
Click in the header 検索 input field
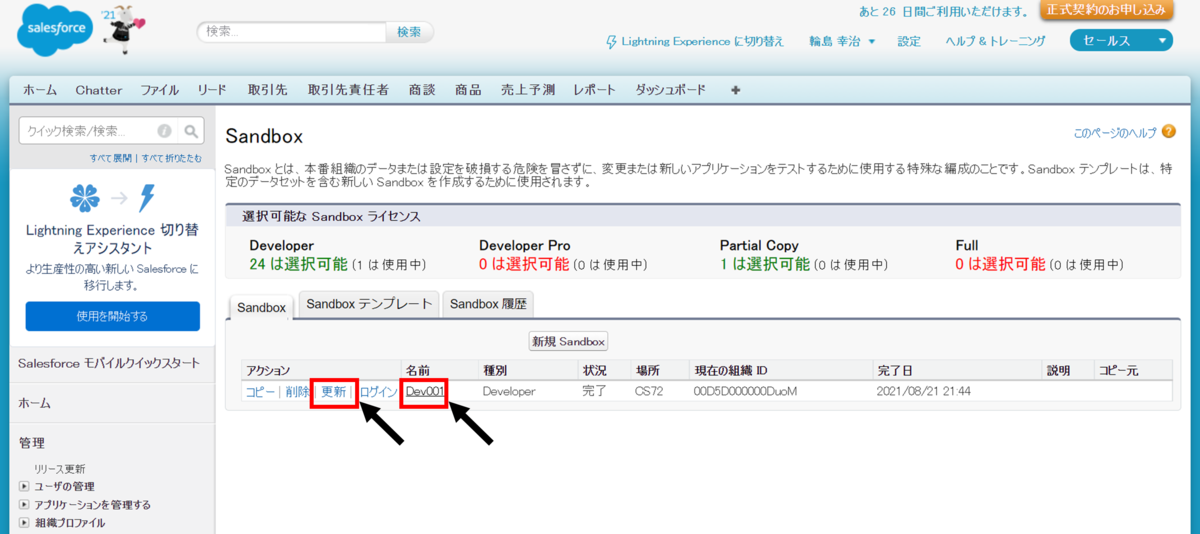tap(292, 32)
